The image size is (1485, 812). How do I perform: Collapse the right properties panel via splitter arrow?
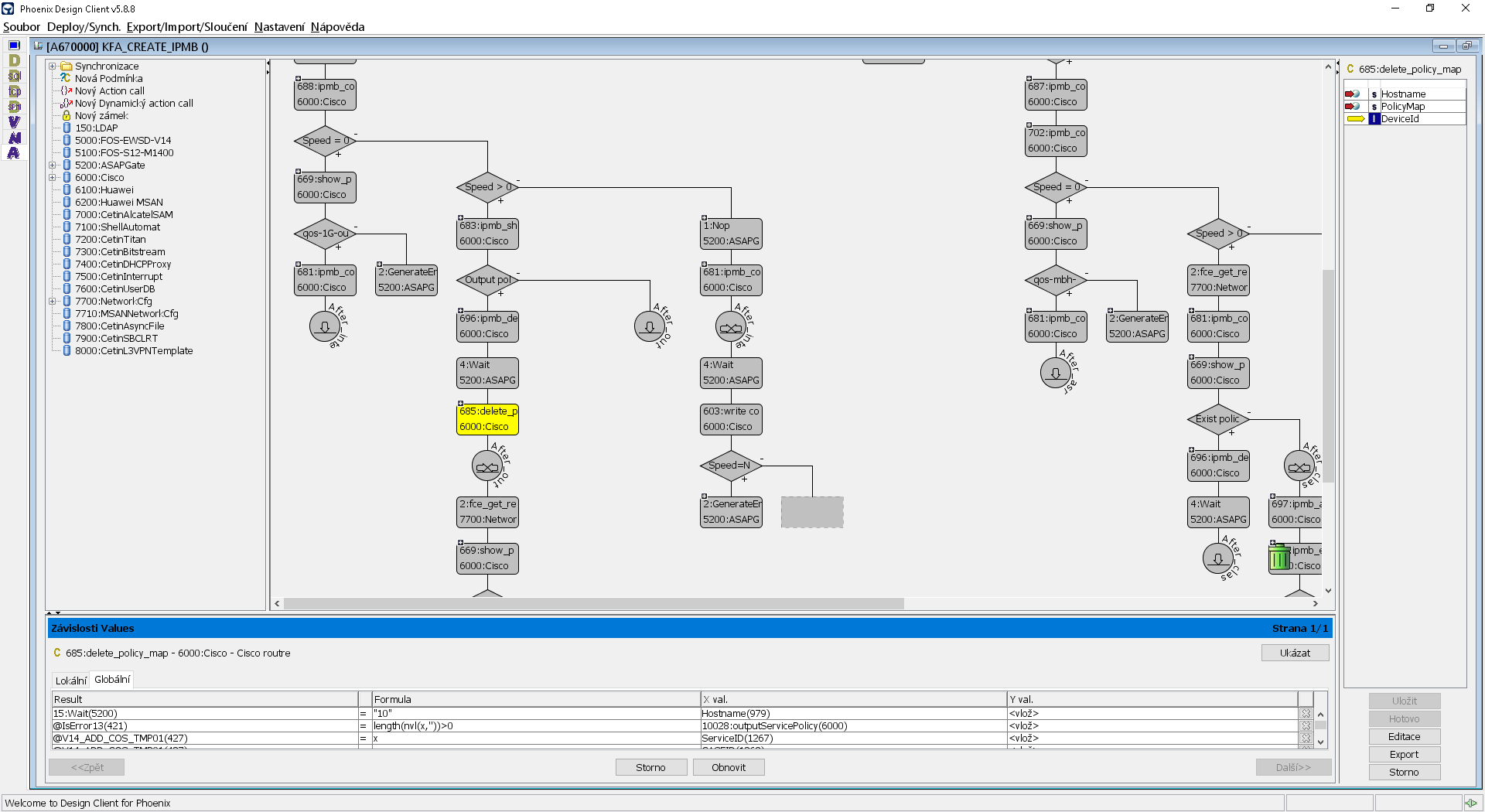click(1338, 73)
